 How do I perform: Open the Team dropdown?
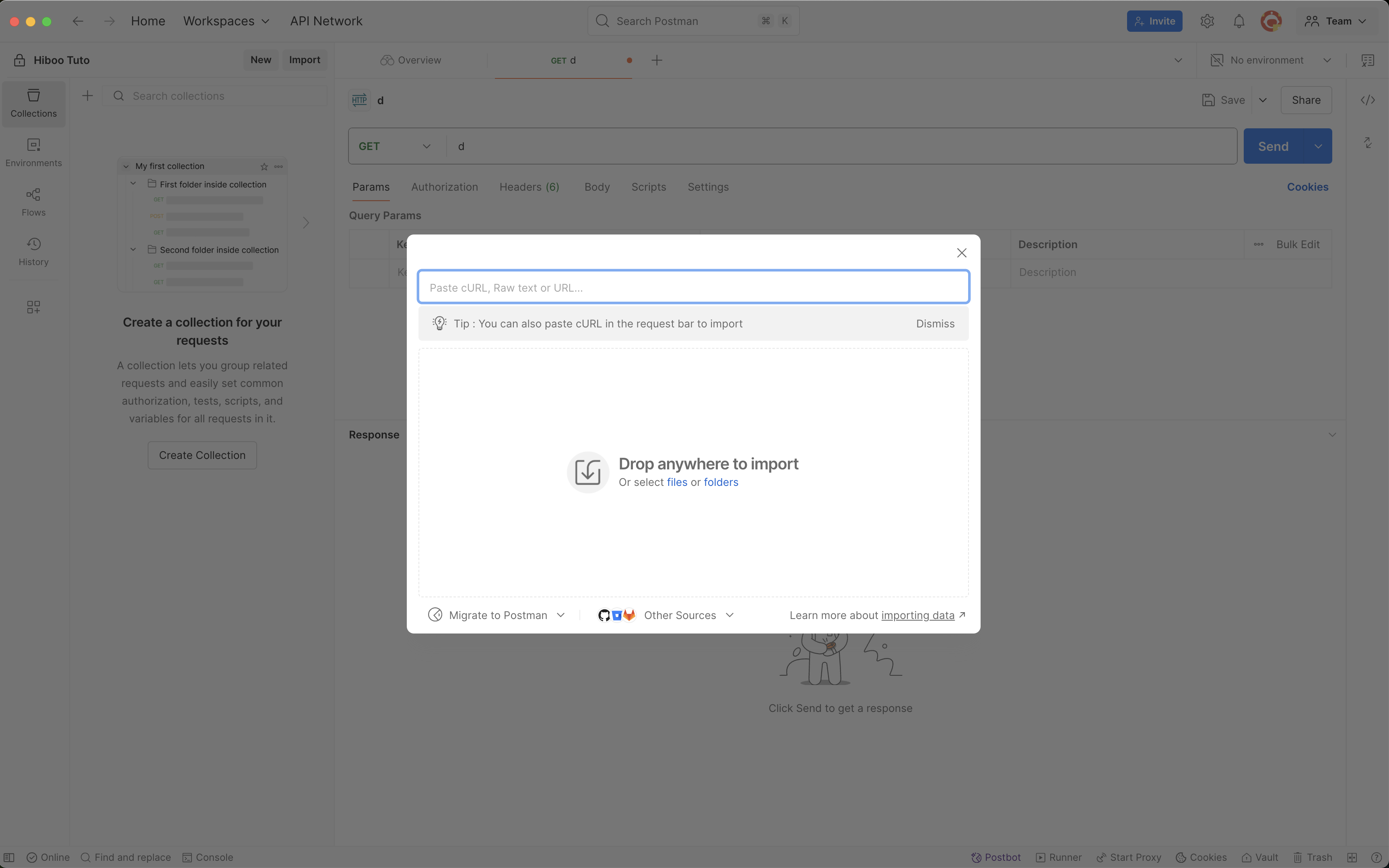tap(1335, 21)
